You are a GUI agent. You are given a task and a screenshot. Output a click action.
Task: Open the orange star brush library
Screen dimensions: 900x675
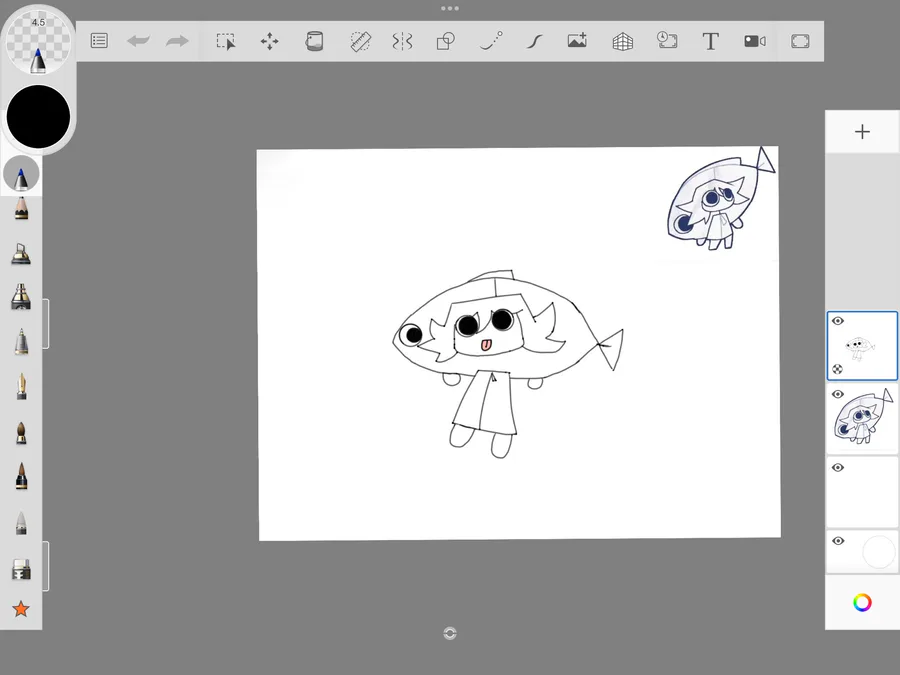pos(21,608)
